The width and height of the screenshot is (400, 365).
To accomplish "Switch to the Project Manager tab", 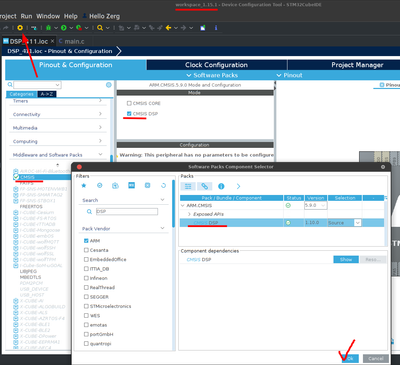I will (x=357, y=65).
